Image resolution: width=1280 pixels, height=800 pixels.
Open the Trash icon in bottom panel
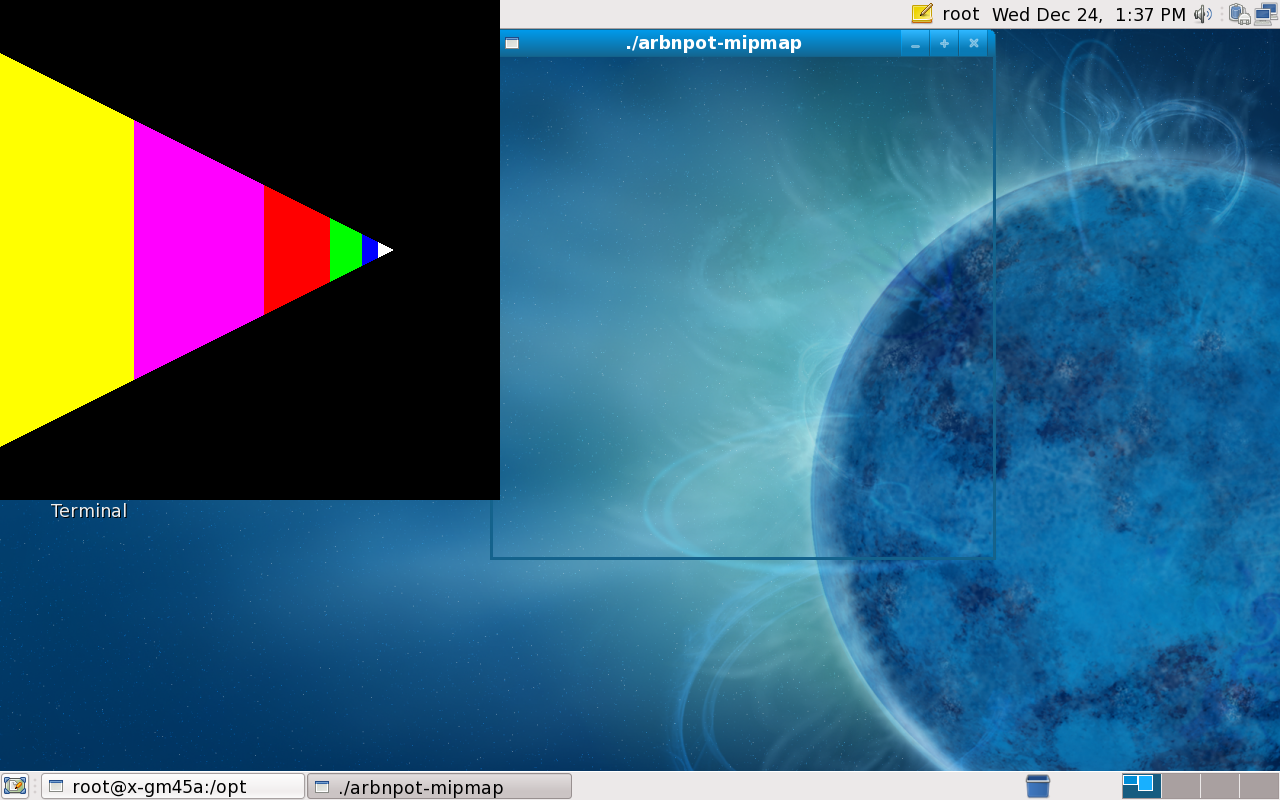(x=1038, y=786)
